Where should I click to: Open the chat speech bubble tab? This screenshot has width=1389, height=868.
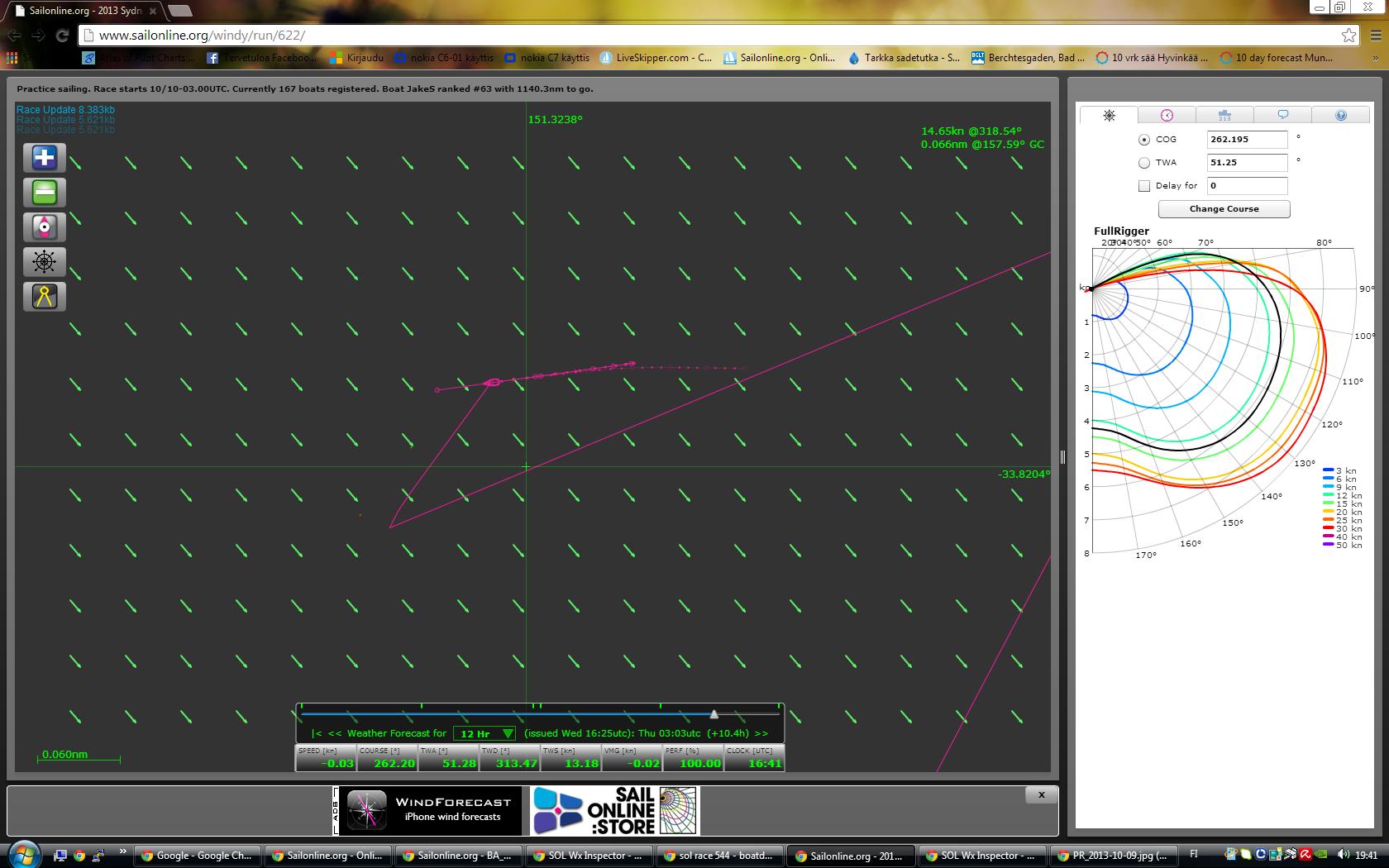click(1282, 115)
